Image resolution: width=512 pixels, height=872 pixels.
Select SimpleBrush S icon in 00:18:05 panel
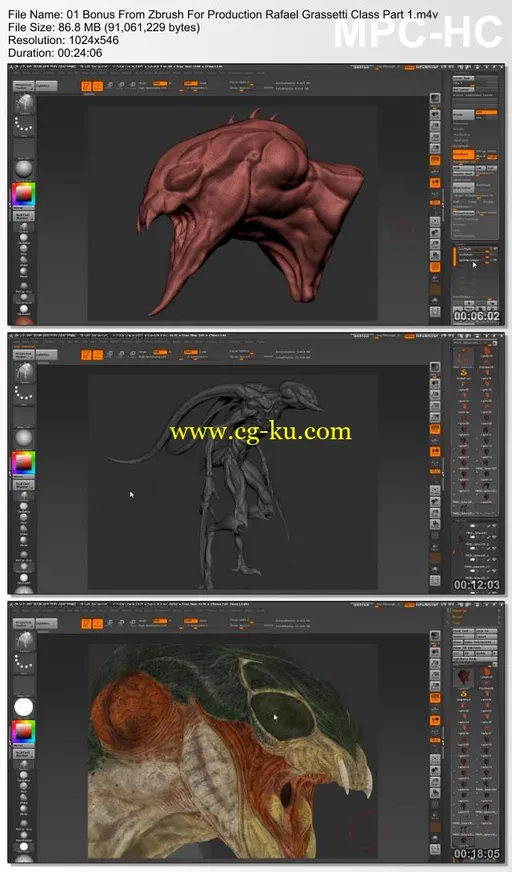click(464, 695)
